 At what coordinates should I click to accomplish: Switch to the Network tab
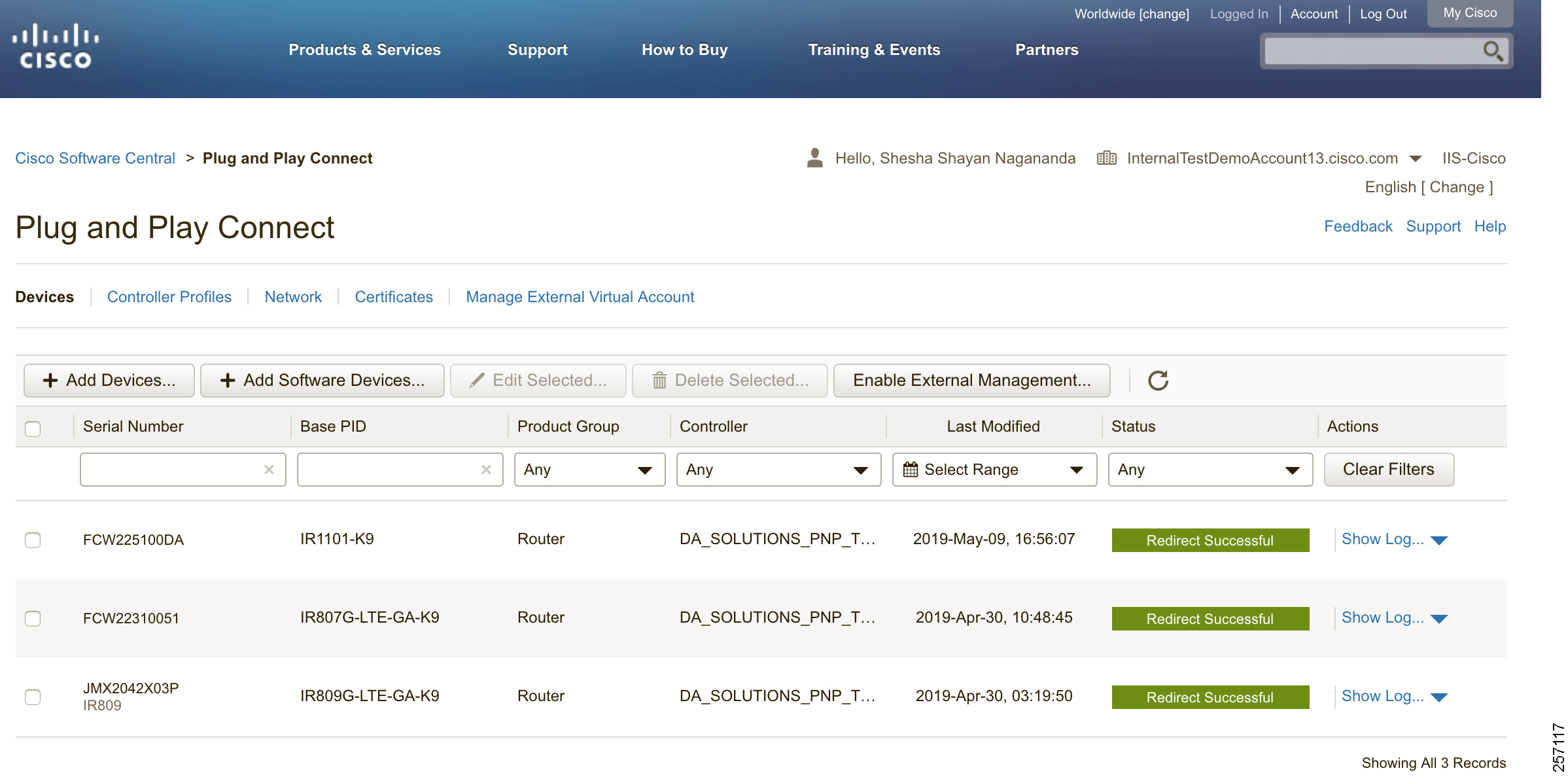tap(293, 297)
